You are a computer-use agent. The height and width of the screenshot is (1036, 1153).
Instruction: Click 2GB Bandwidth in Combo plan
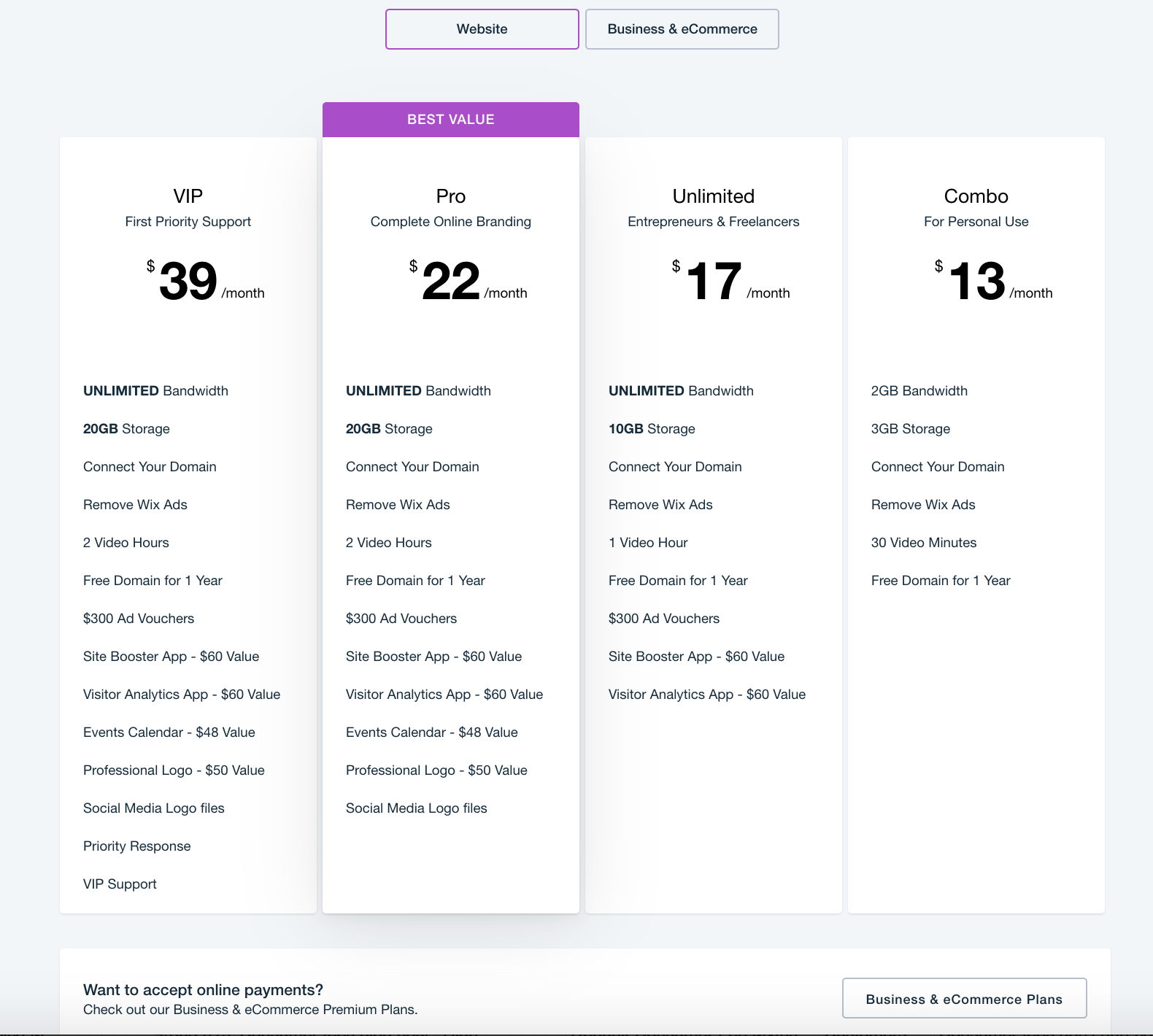point(919,391)
